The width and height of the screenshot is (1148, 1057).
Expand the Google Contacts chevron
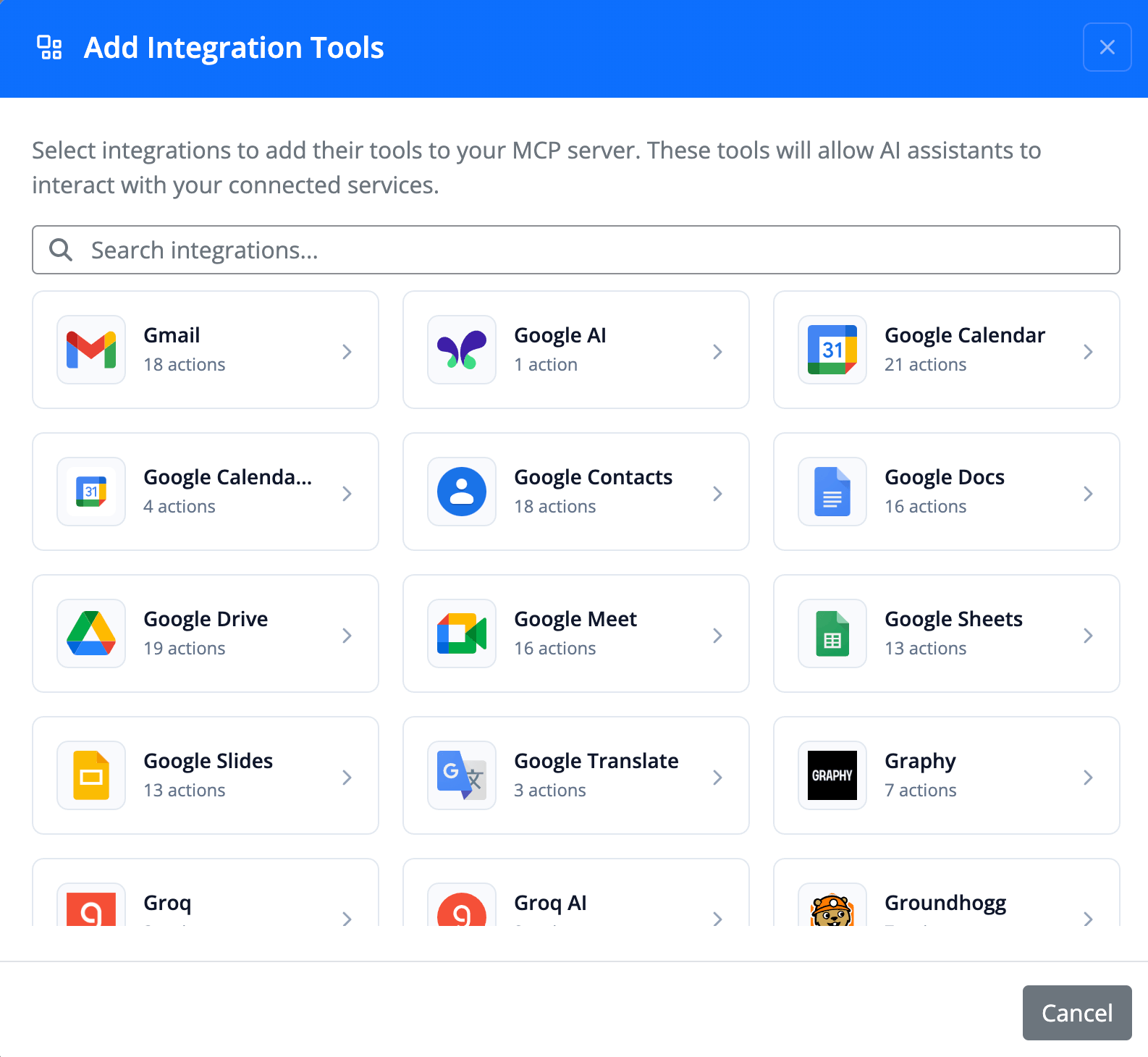click(718, 494)
